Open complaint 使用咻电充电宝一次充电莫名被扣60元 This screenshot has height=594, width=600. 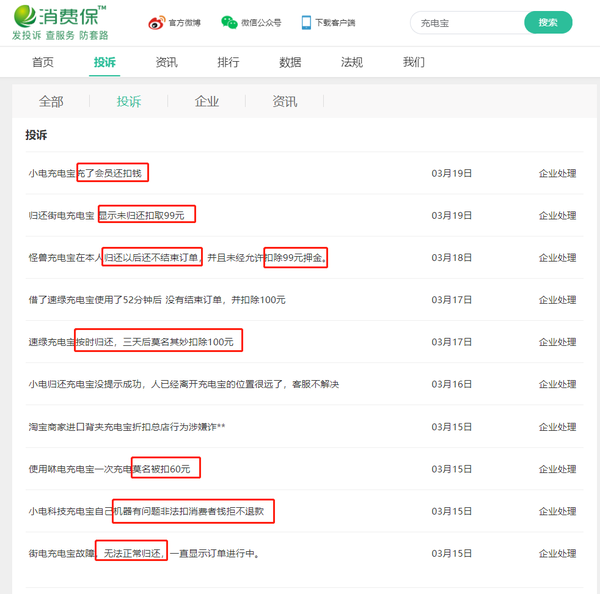point(109,469)
